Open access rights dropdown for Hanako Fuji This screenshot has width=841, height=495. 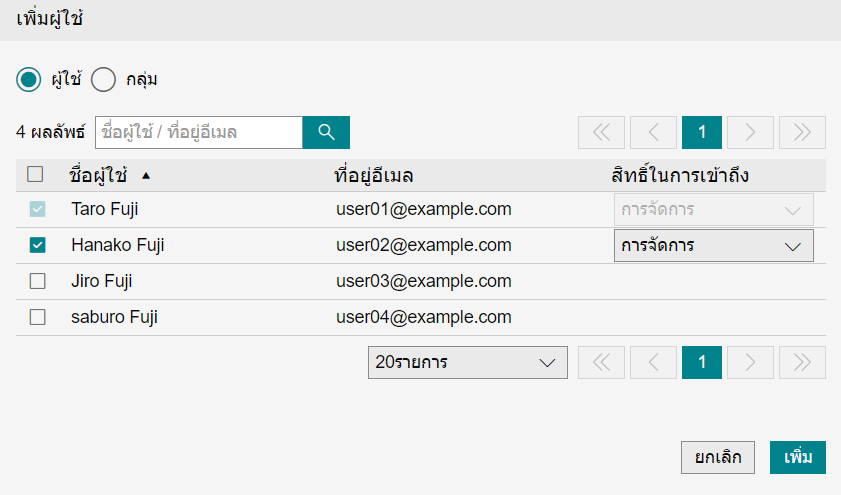click(713, 245)
